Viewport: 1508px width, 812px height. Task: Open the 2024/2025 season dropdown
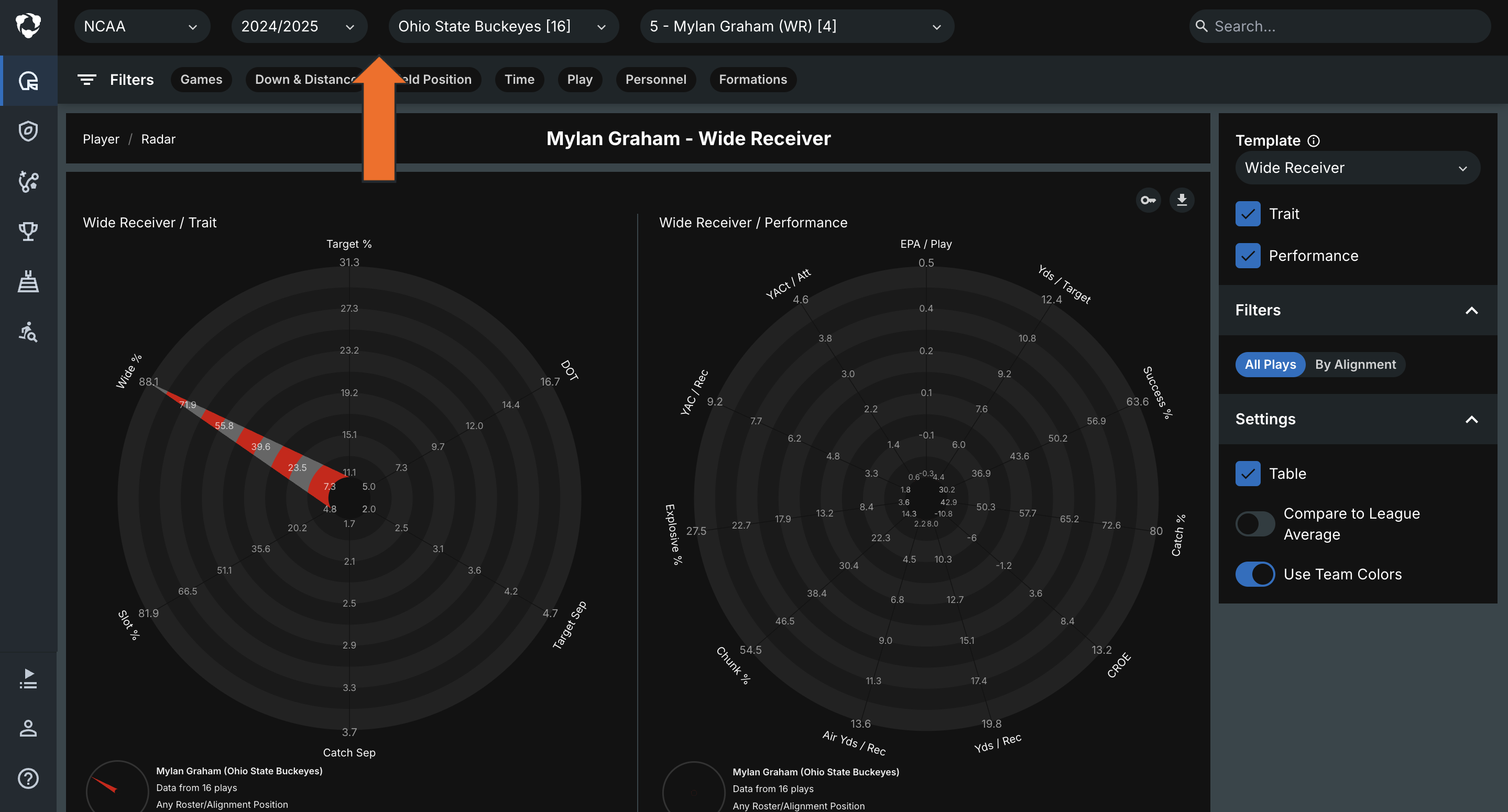299,26
